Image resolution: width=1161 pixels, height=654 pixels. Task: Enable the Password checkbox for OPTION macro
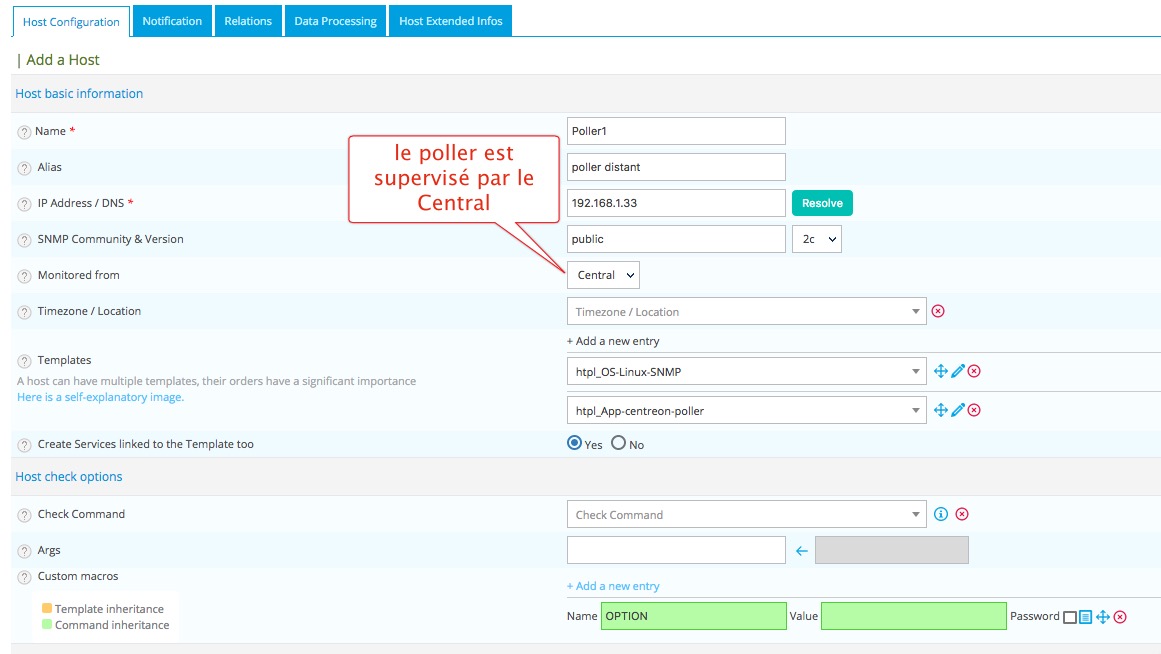[1070, 617]
